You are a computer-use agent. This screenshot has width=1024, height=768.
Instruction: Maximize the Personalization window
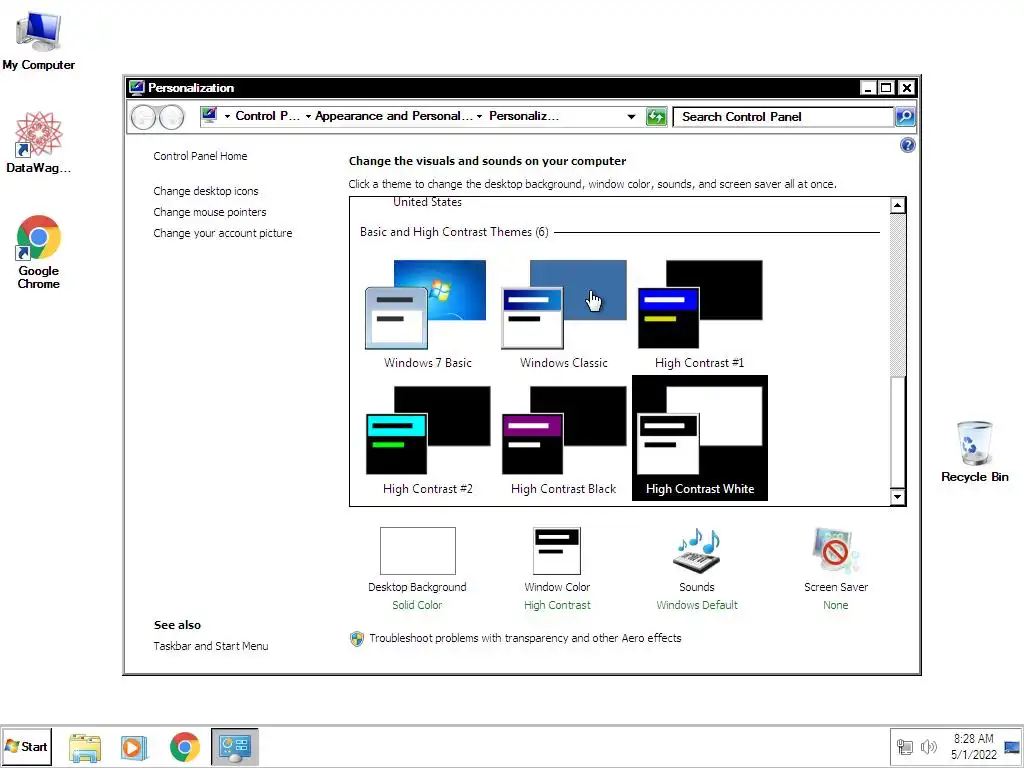pos(886,88)
